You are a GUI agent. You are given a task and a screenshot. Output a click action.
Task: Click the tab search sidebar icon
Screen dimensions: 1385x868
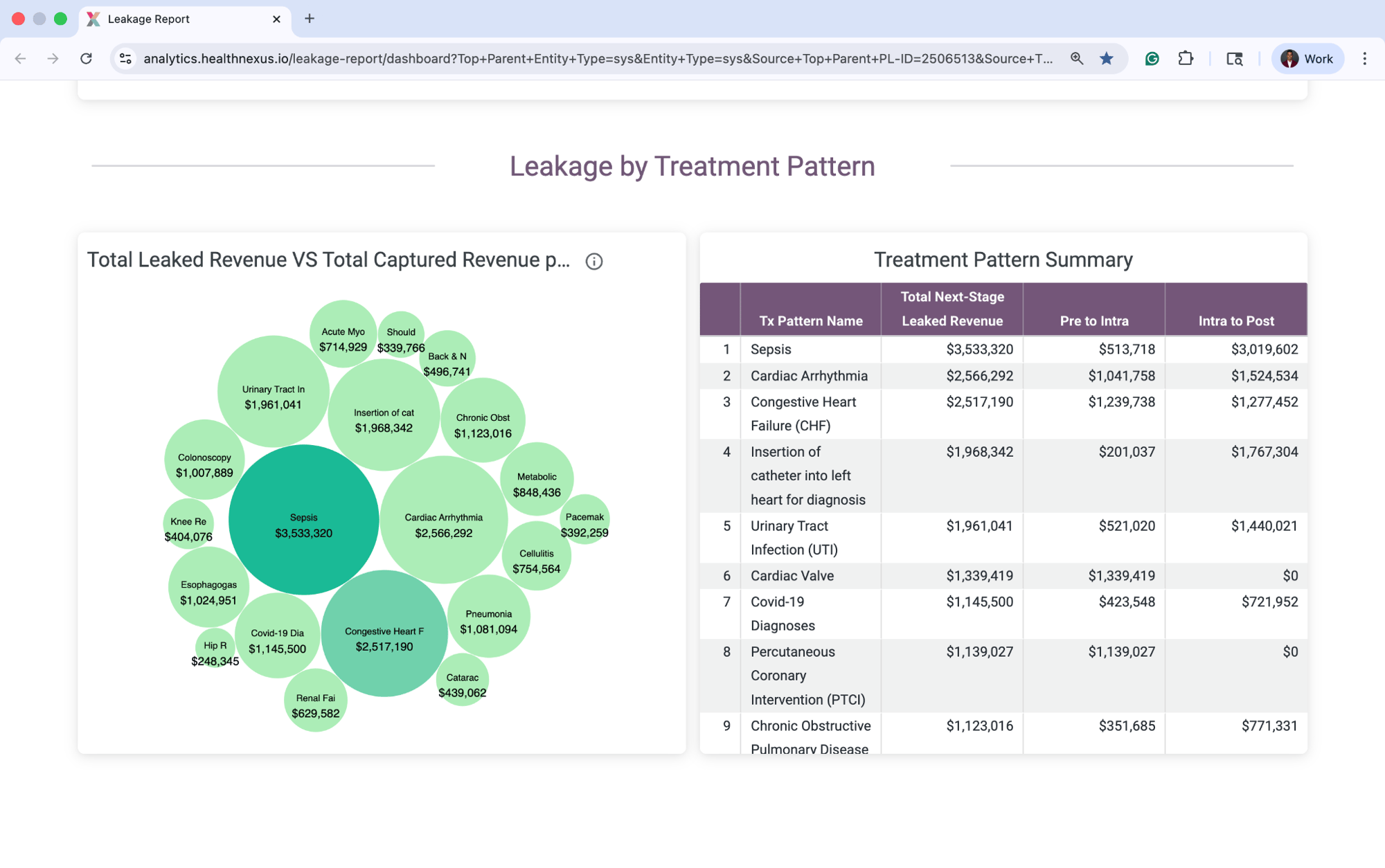click(1234, 59)
